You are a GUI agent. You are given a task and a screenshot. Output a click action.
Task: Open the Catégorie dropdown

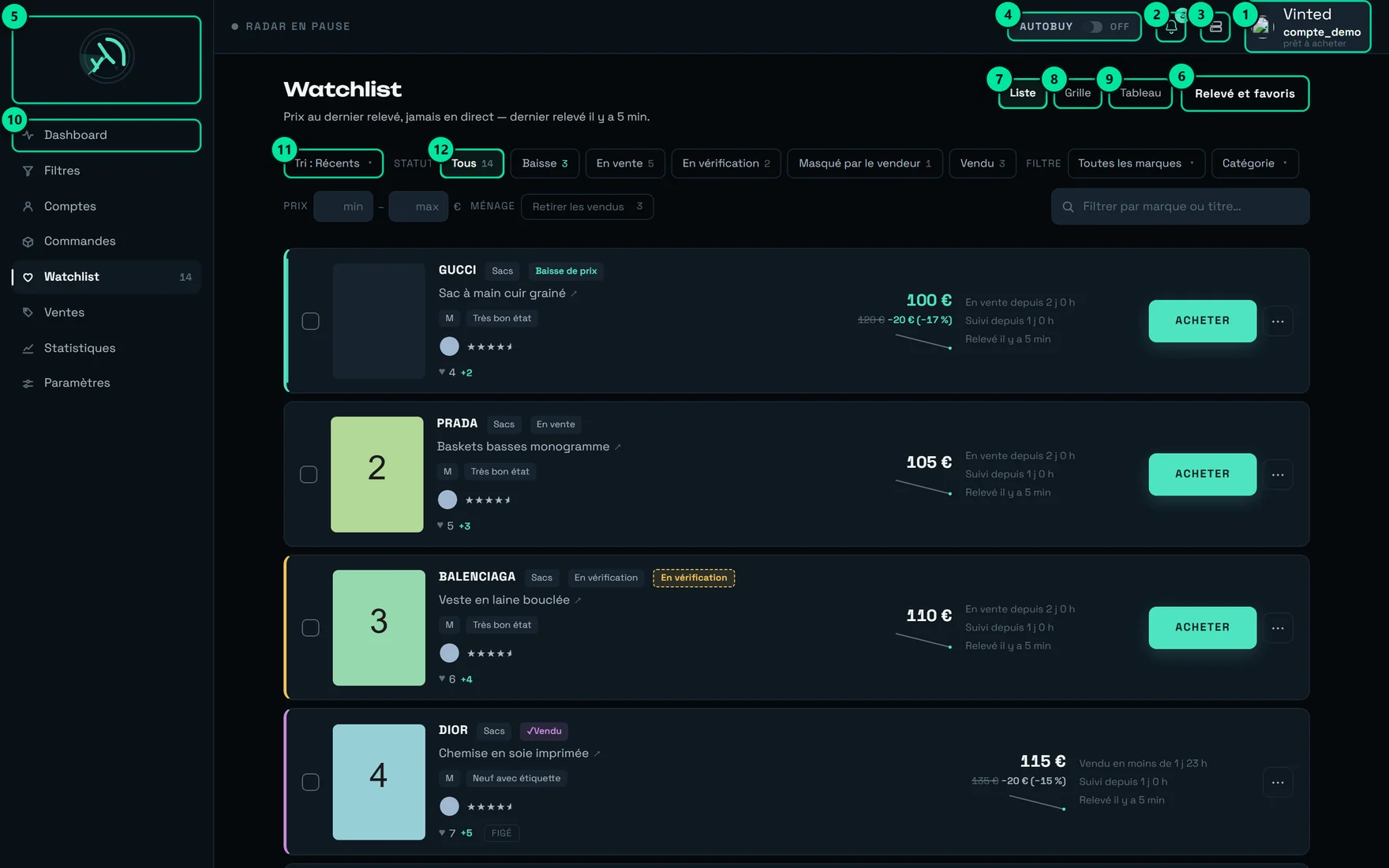pyautogui.click(x=1255, y=163)
